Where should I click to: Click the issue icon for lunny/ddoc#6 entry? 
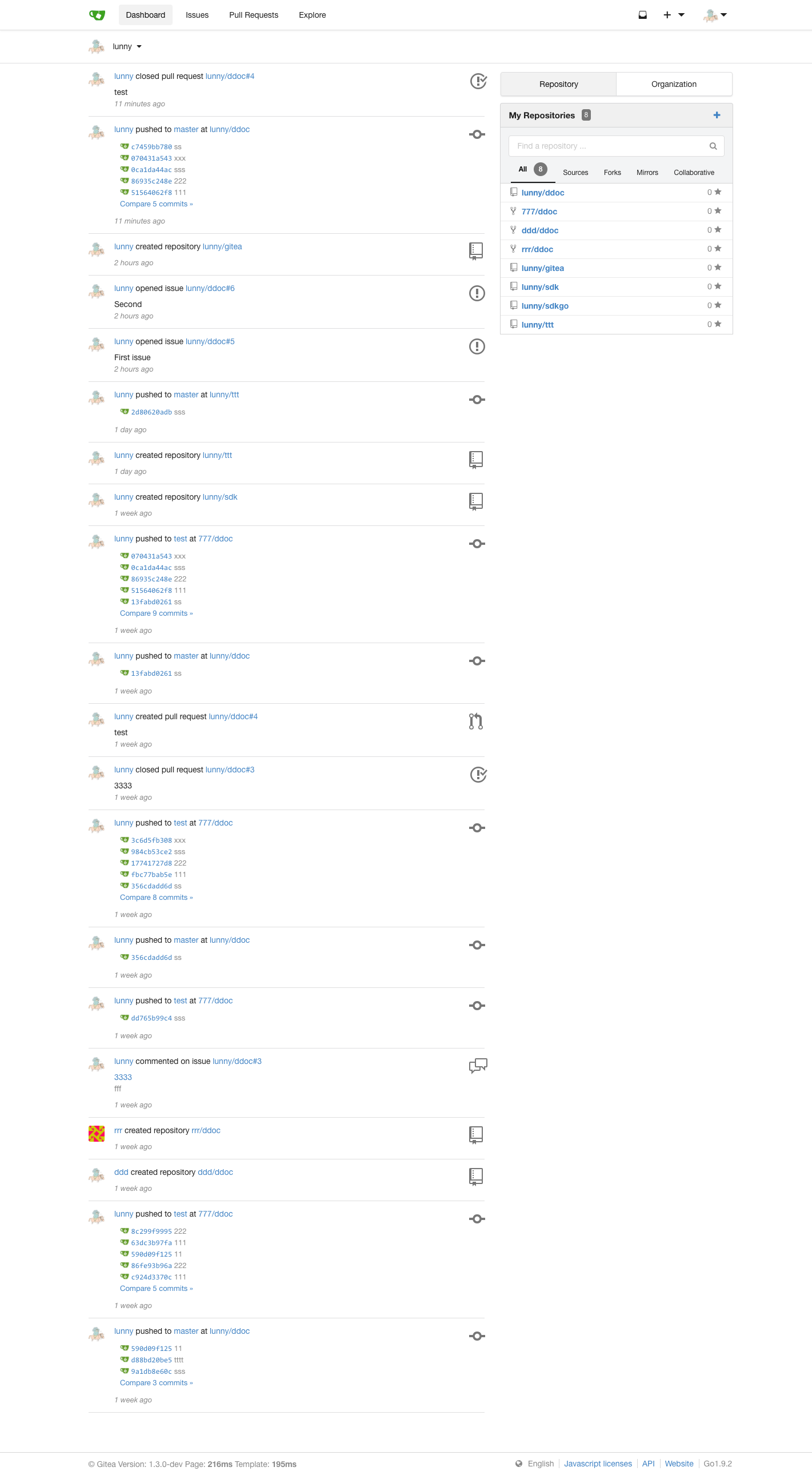tap(477, 293)
